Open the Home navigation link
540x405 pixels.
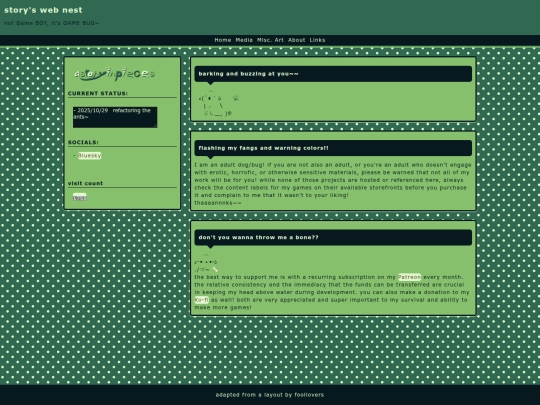(x=222, y=40)
